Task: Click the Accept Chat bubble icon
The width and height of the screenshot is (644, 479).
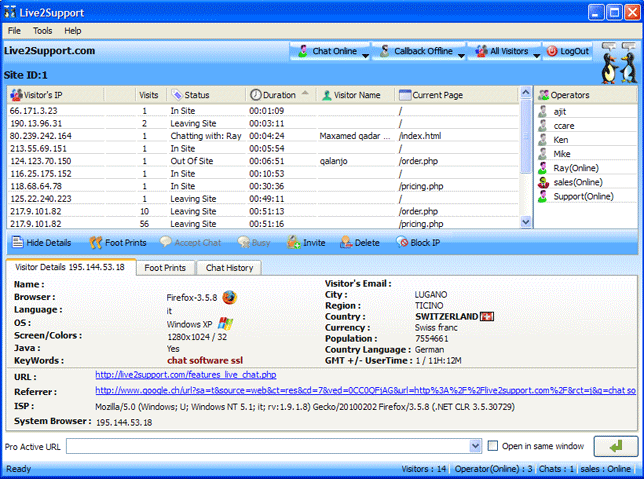Action: (x=166, y=242)
